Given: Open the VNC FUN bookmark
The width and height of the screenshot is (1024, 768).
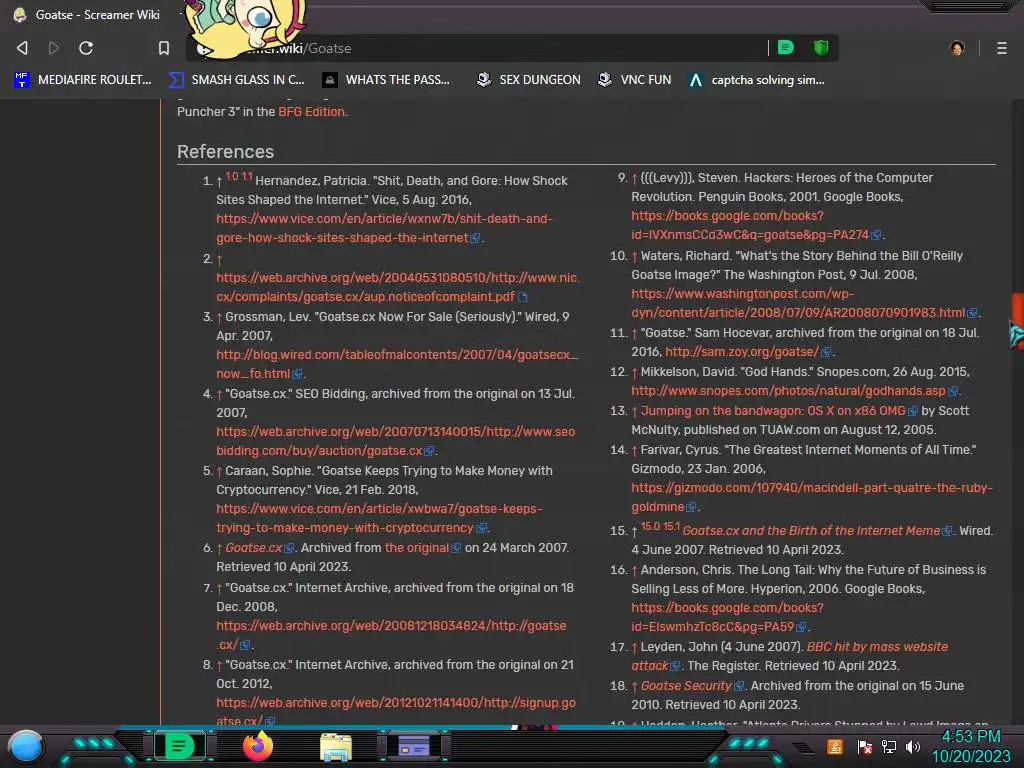Looking at the screenshot, I should (x=634, y=80).
